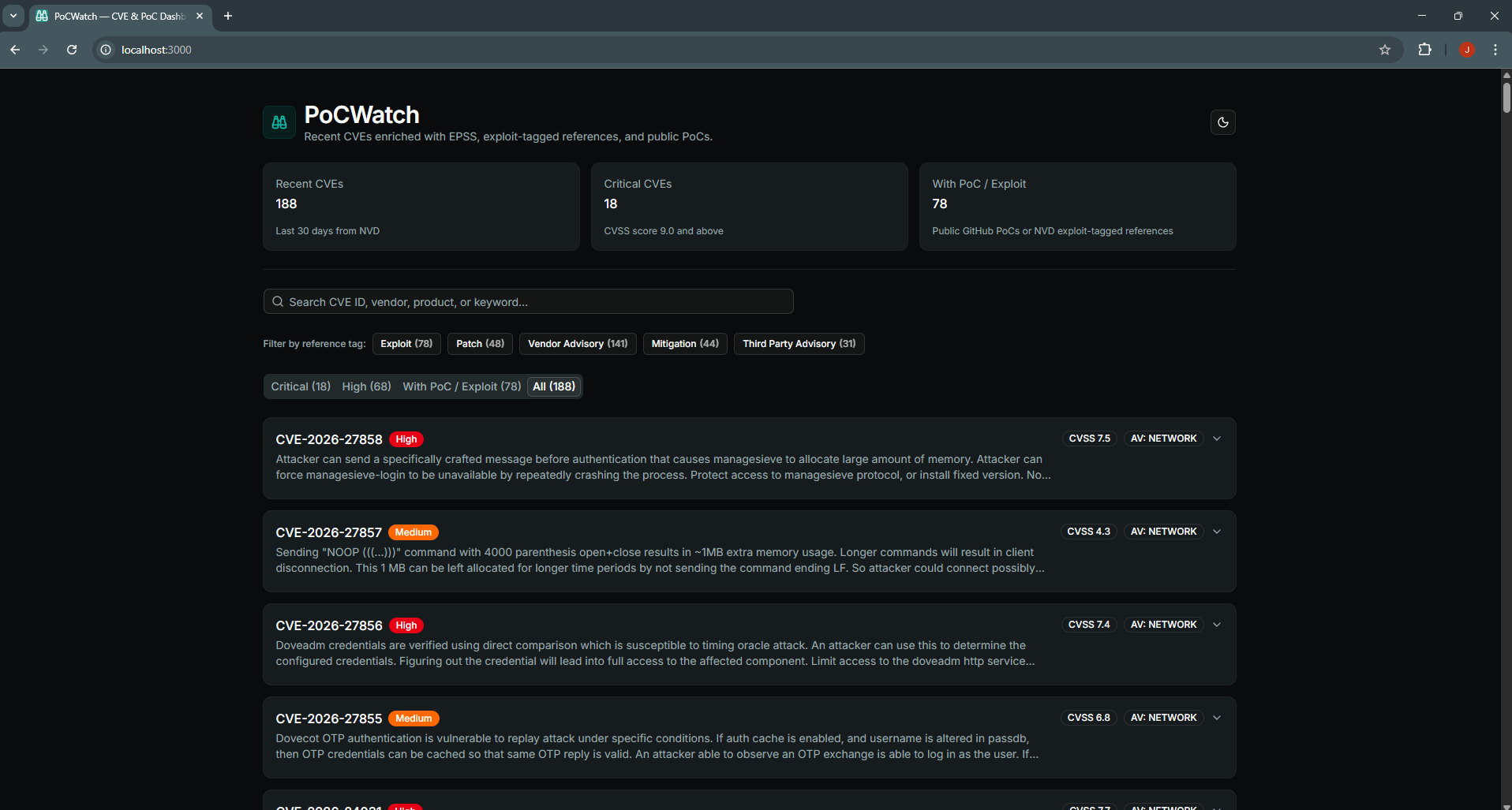Click the CVSS 7.4 score badge

pyautogui.click(x=1089, y=625)
